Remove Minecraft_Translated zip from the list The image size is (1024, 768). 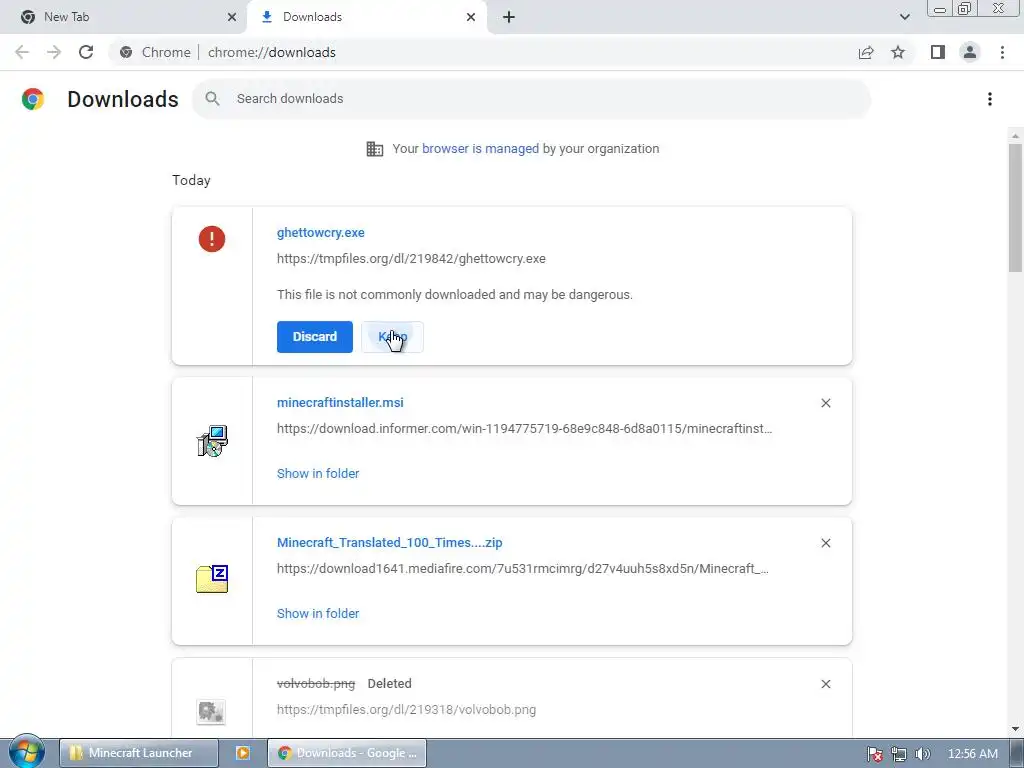pos(825,543)
